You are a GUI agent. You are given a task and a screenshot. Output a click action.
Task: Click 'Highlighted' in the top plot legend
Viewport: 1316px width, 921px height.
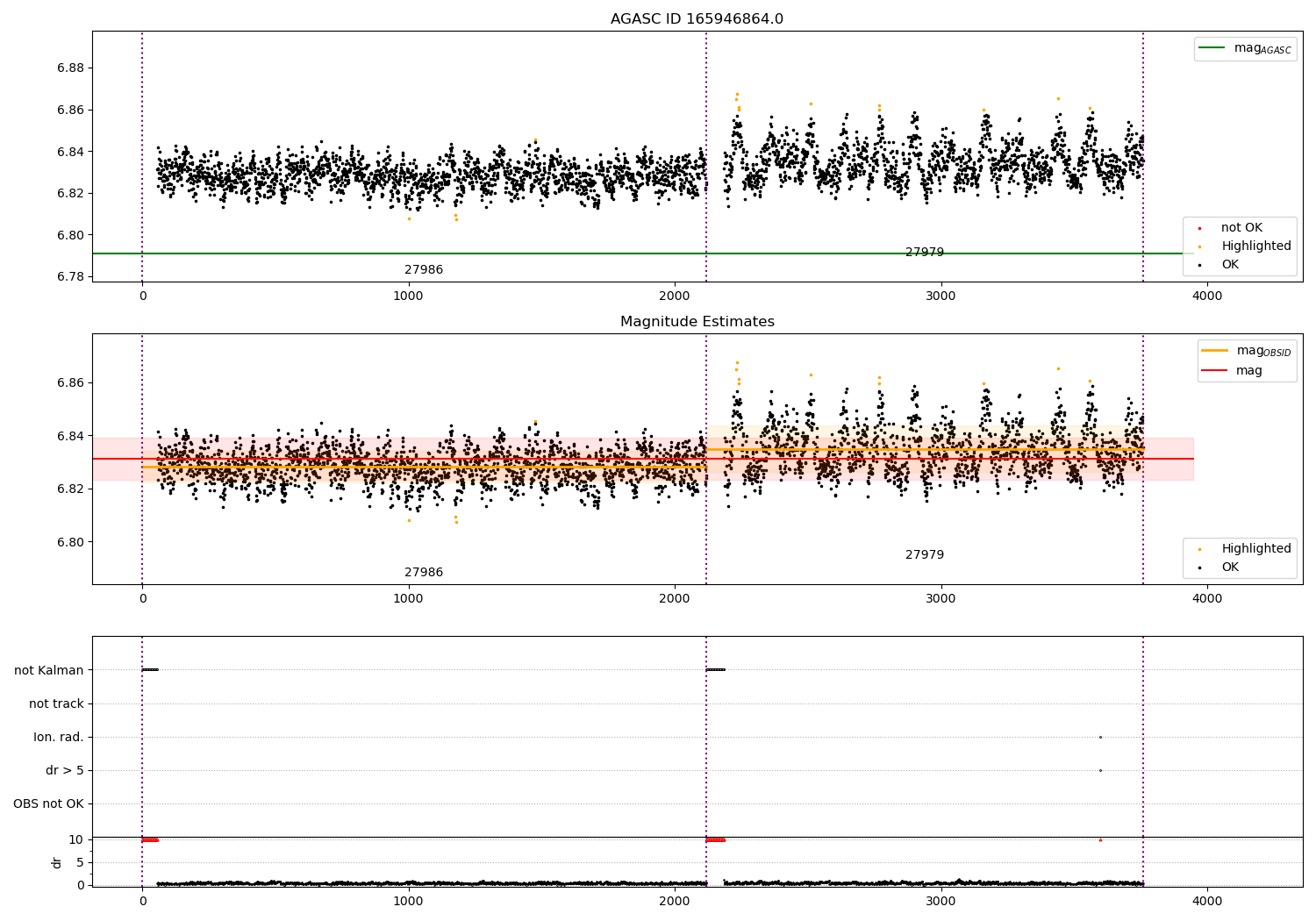coord(1256,246)
